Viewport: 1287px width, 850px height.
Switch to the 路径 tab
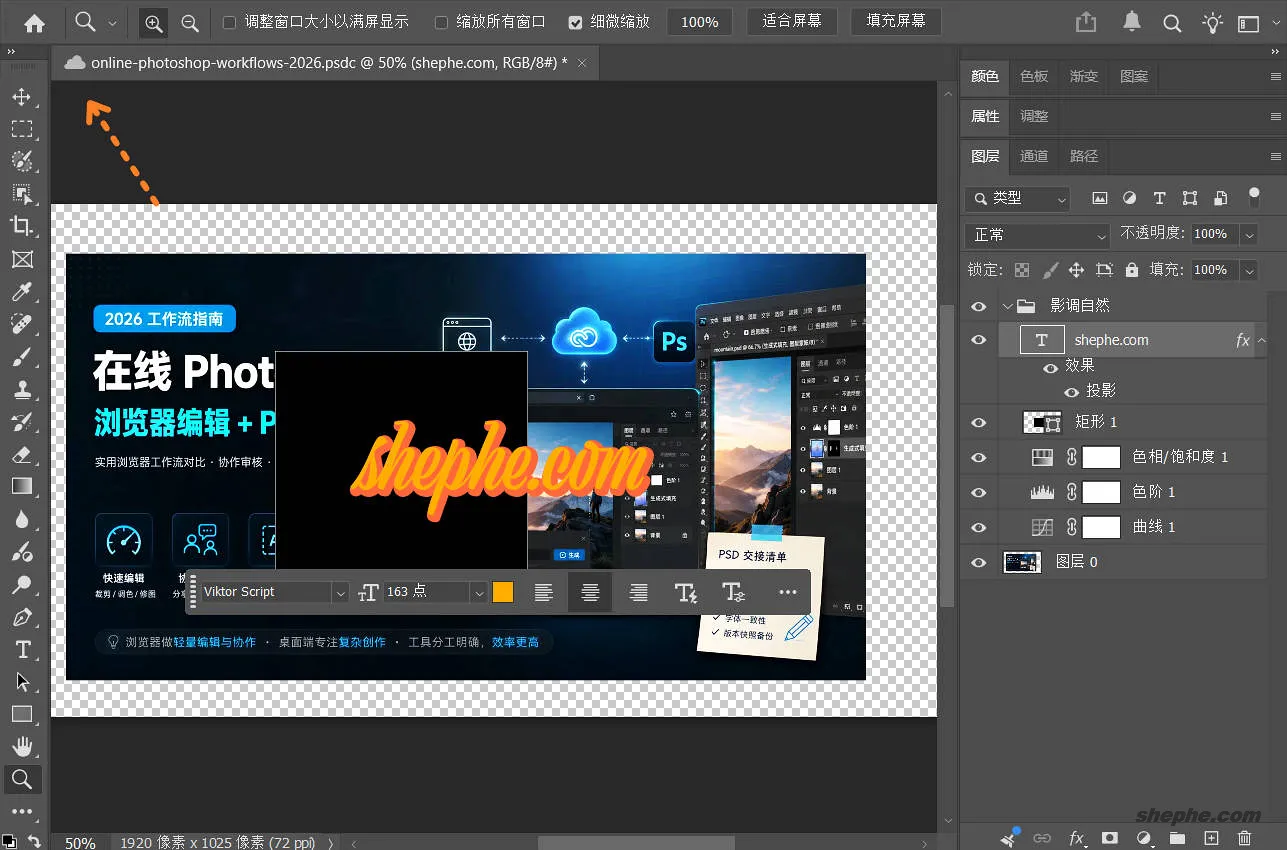[x=1084, y=156]
